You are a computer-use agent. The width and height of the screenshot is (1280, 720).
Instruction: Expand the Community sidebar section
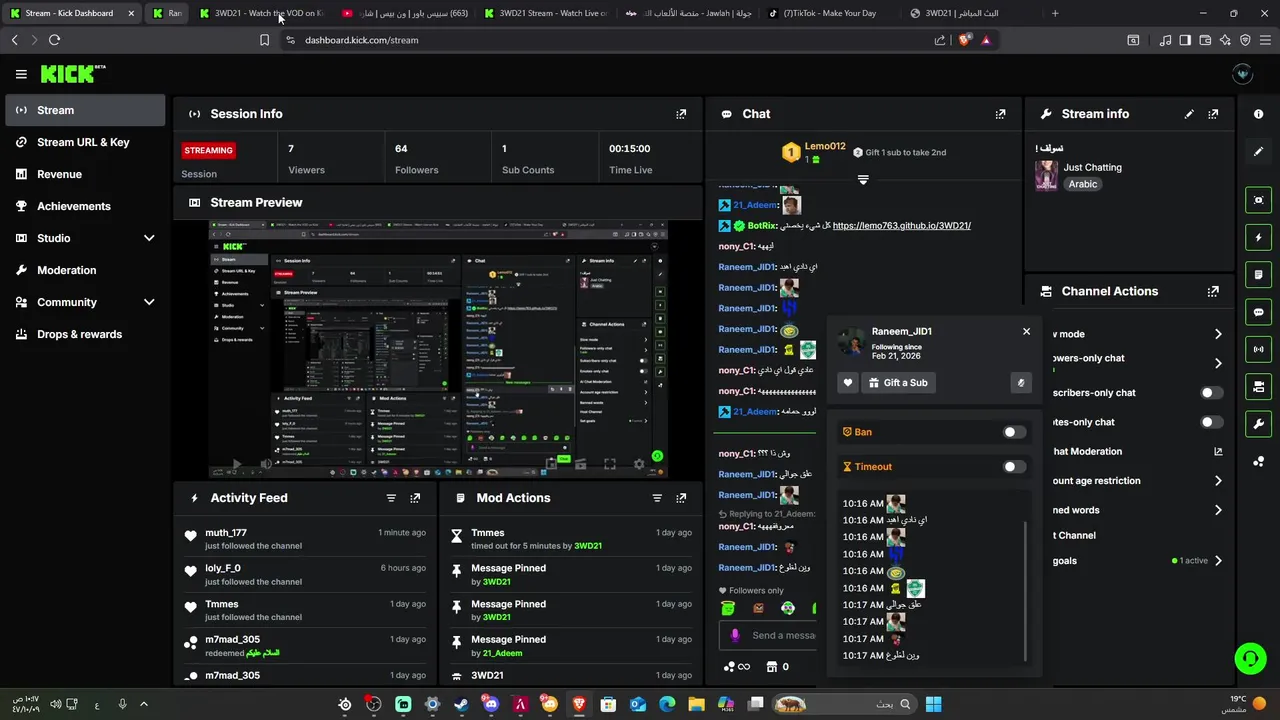coord(148,302)
